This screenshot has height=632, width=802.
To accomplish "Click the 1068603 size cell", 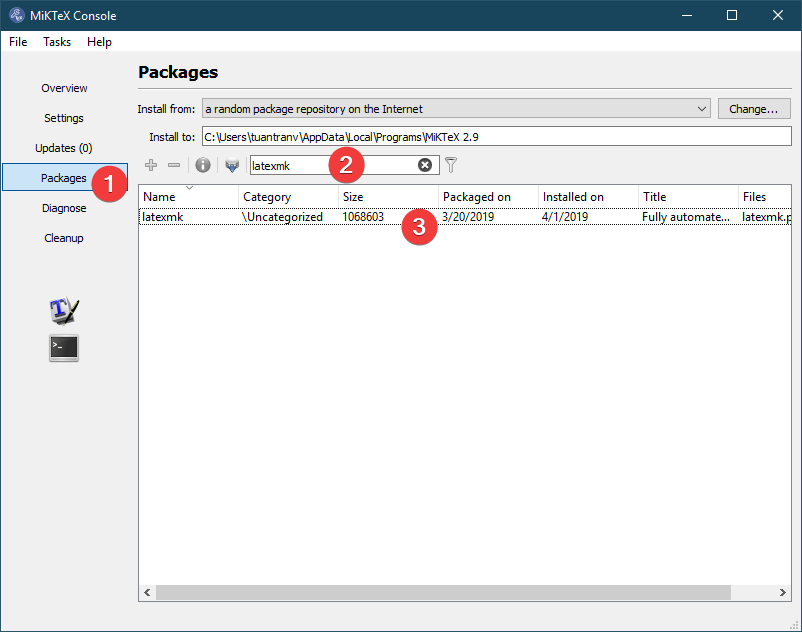I will click(363, 217).
